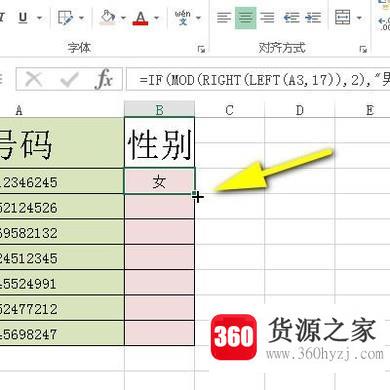
Task: Select cell ending in 5524991
Action: point(62,283)
